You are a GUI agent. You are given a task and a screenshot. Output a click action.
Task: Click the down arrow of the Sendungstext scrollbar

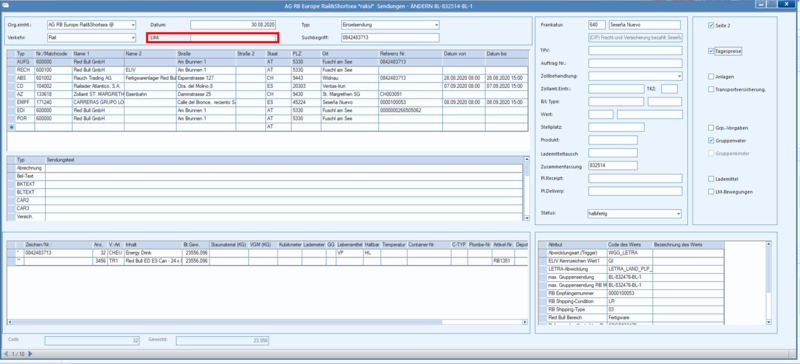pos(527,218)
